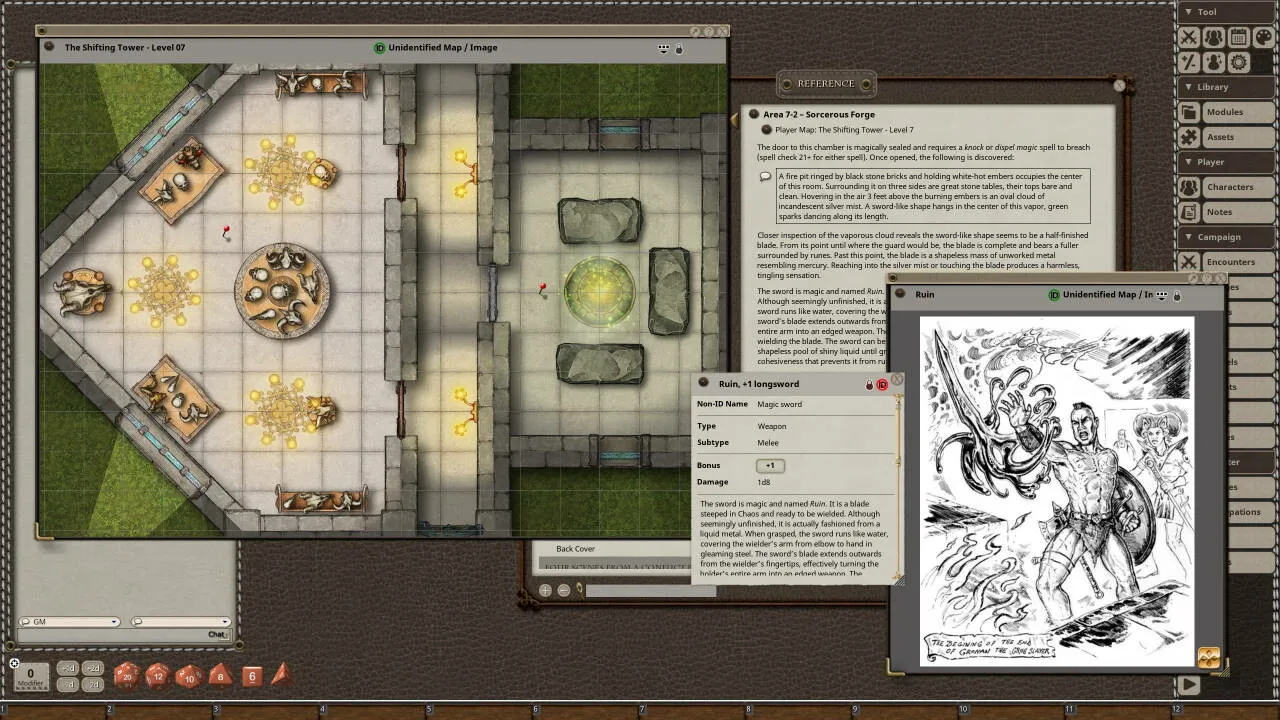The height and width of the screenshot is (720, 1280).
Task: Click the Damage value '1d8'
Action: pos(764,483)
